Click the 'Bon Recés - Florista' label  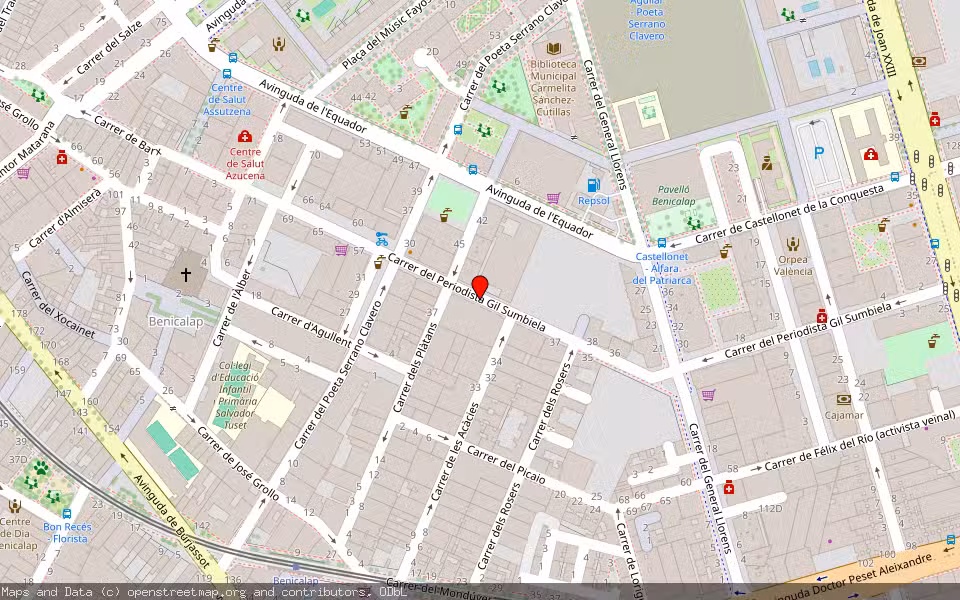tap(67, 533)
